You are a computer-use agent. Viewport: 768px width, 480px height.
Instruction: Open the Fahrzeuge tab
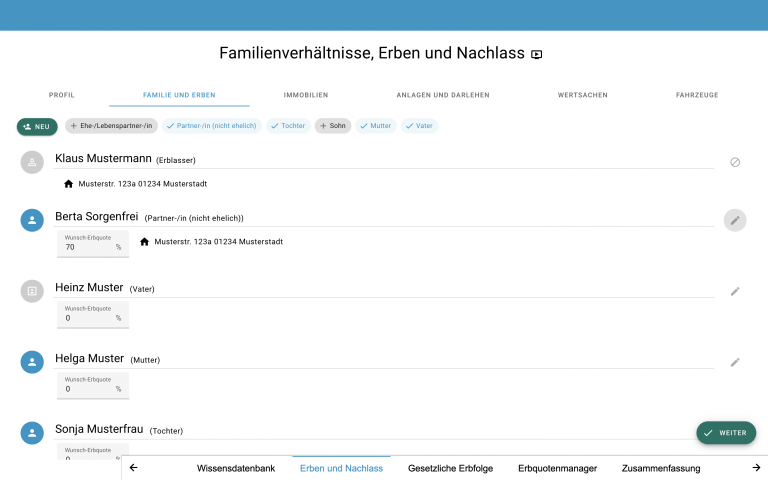coord(697,95)
